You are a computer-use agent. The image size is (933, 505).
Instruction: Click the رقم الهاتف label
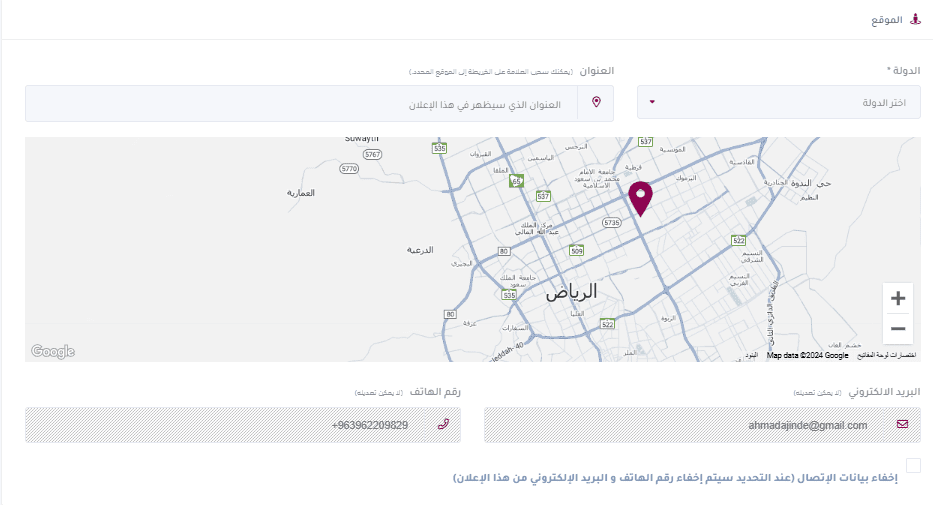[435, 391]
